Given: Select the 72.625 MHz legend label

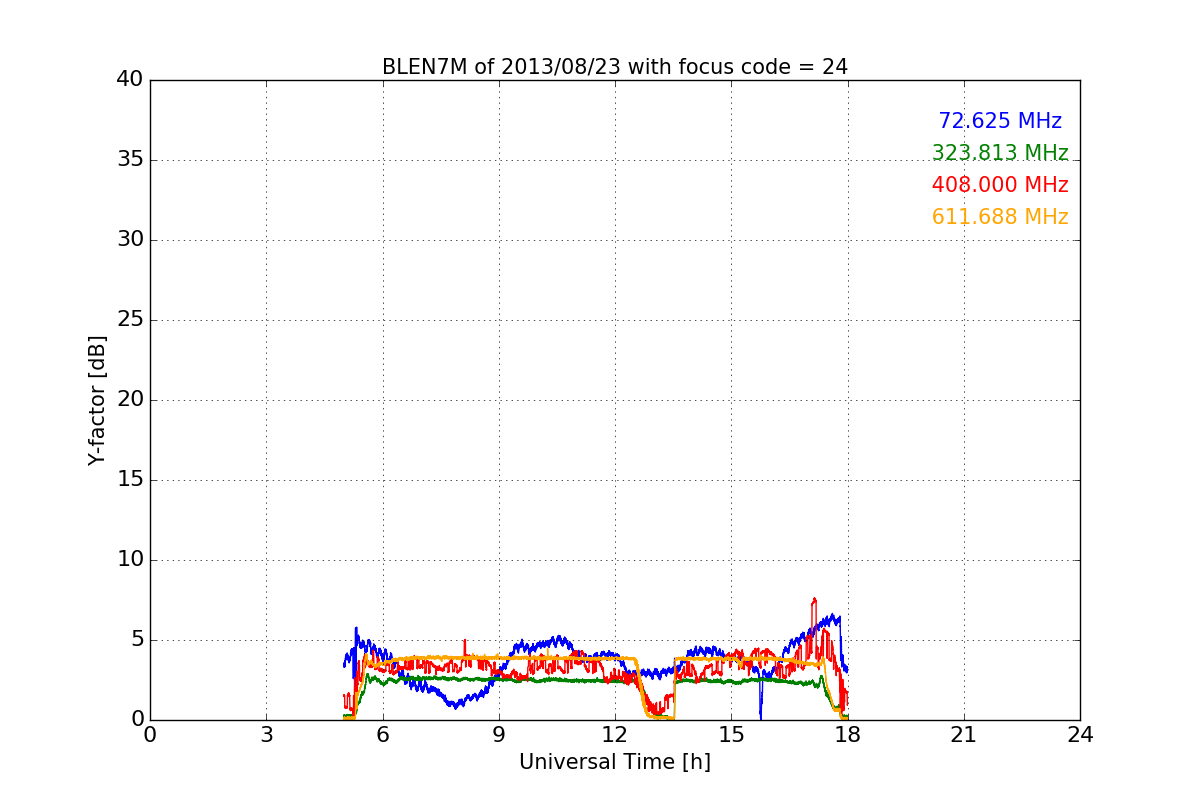Looking at the screenshot, I should click(1000, 121).
